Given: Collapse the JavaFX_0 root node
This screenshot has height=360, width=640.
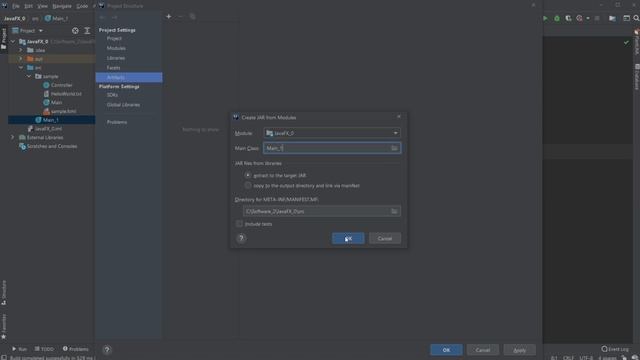Looking at the screenshot, I should (13, 42).
